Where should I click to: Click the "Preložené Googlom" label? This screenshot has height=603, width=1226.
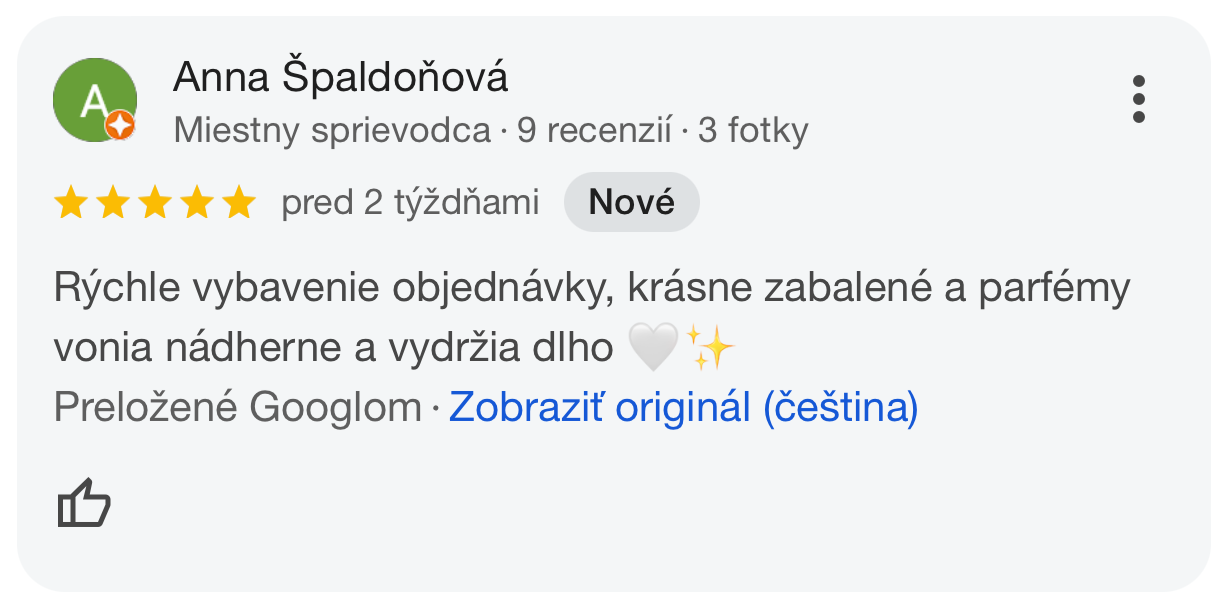pos(238,407)
